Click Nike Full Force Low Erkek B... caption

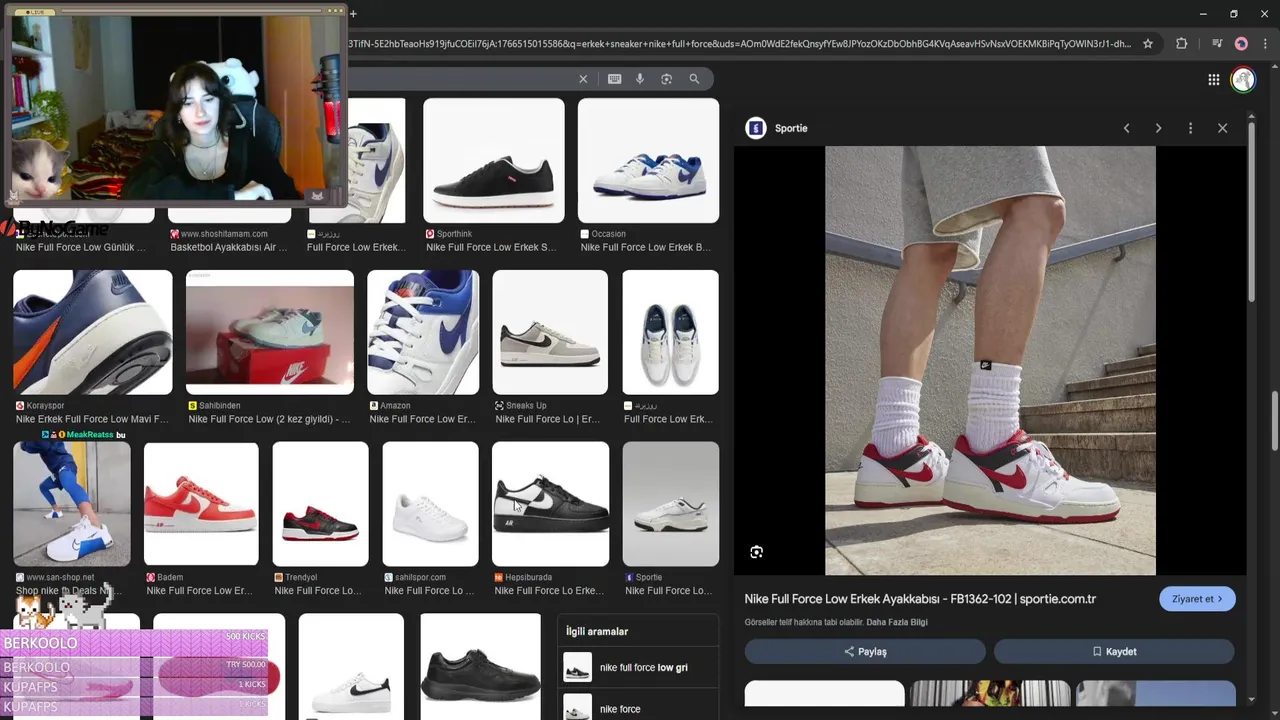(x=645, y=247)
